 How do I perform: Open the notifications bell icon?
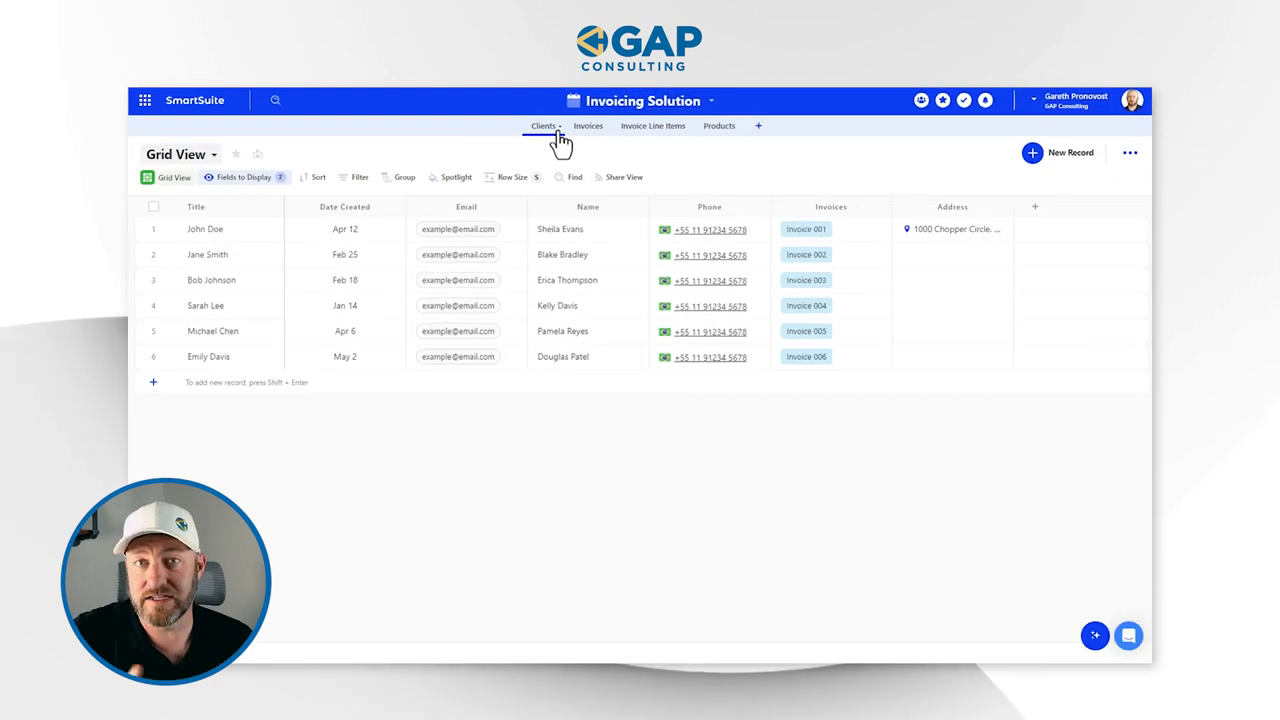click(x=985, y=100)
